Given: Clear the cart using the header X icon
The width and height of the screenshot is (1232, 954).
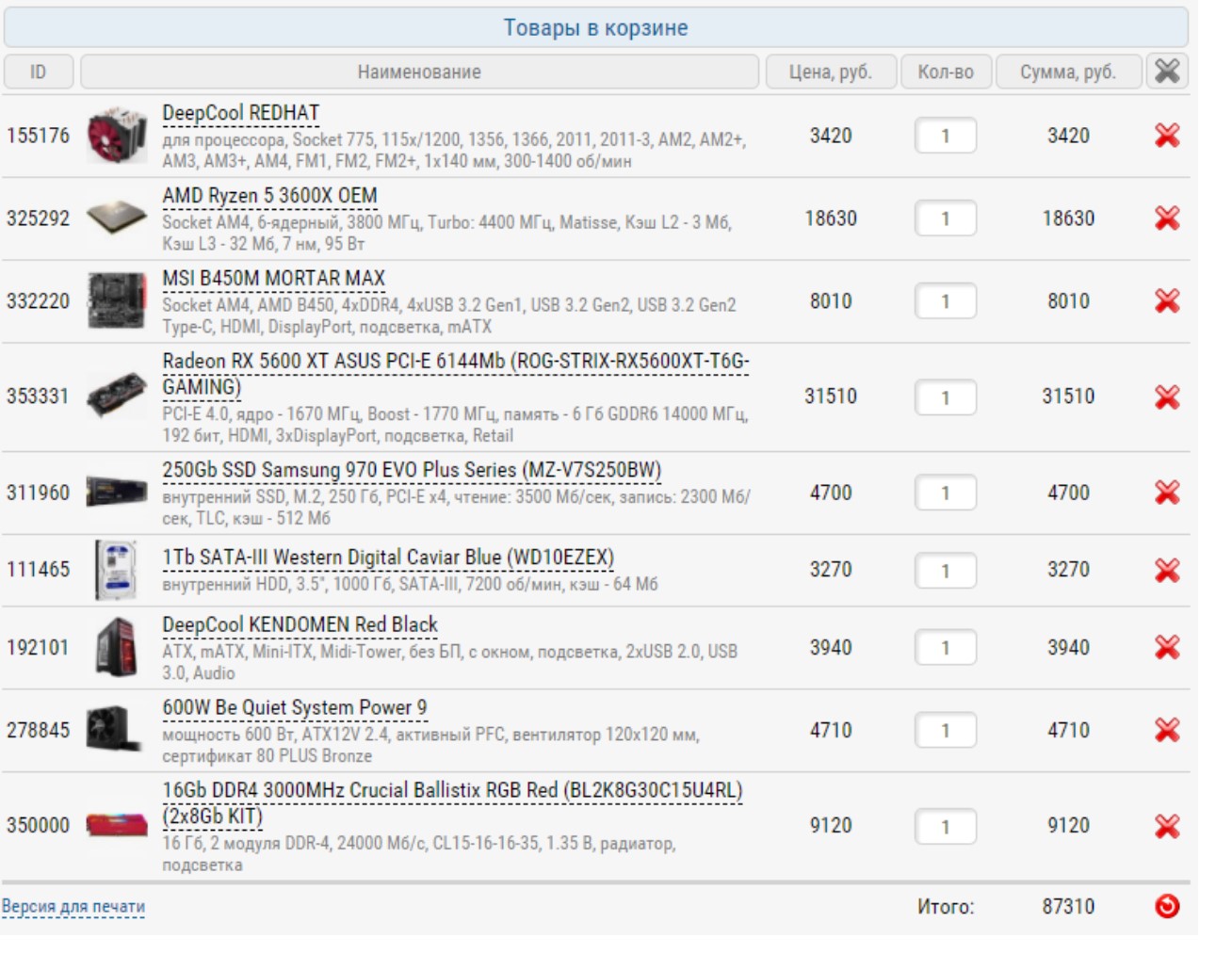Looking at the screenshot, I should point(1166,72).
